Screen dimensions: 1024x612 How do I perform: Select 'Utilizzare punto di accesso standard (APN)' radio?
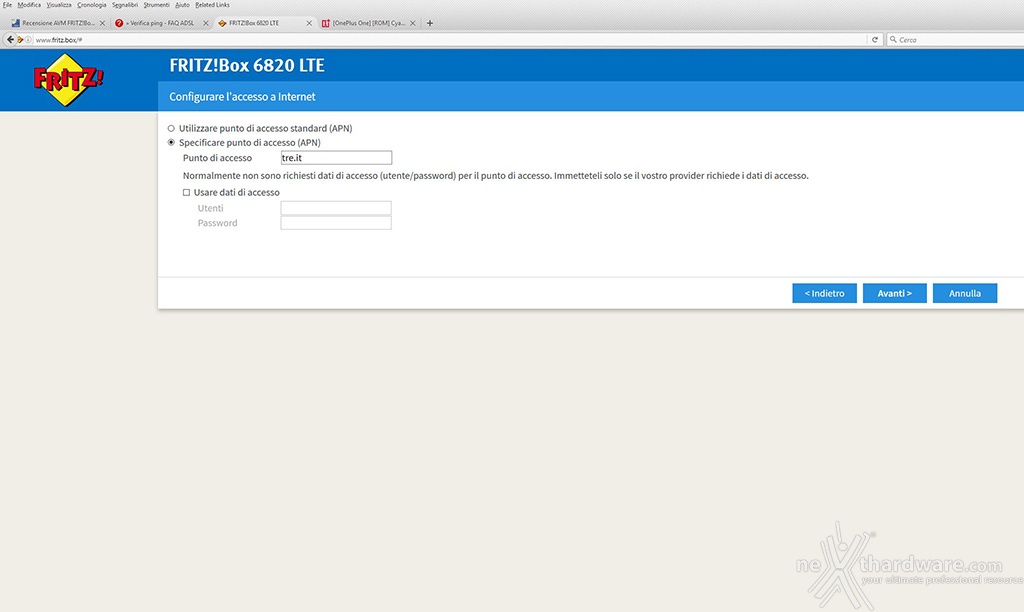(x=171, y=129)
